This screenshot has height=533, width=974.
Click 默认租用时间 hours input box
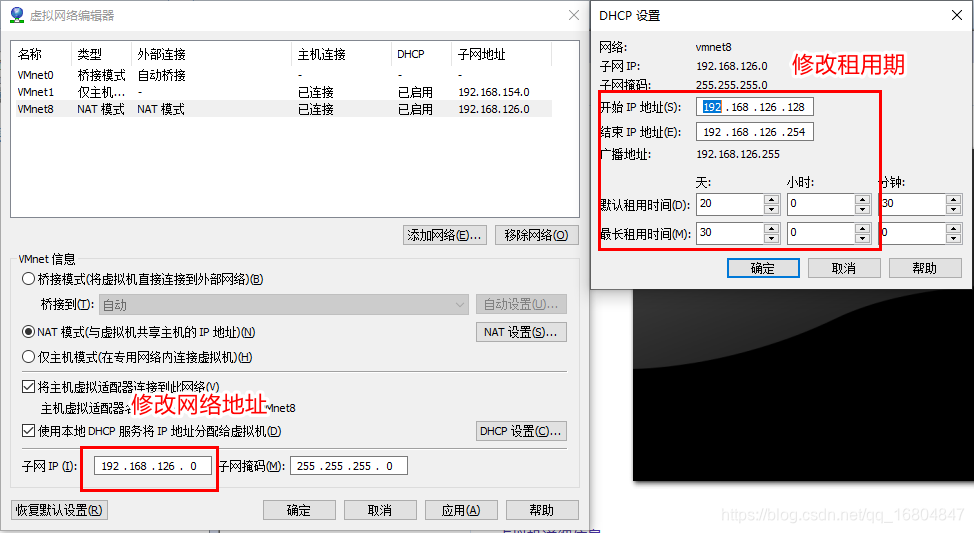tap(821, 204)
